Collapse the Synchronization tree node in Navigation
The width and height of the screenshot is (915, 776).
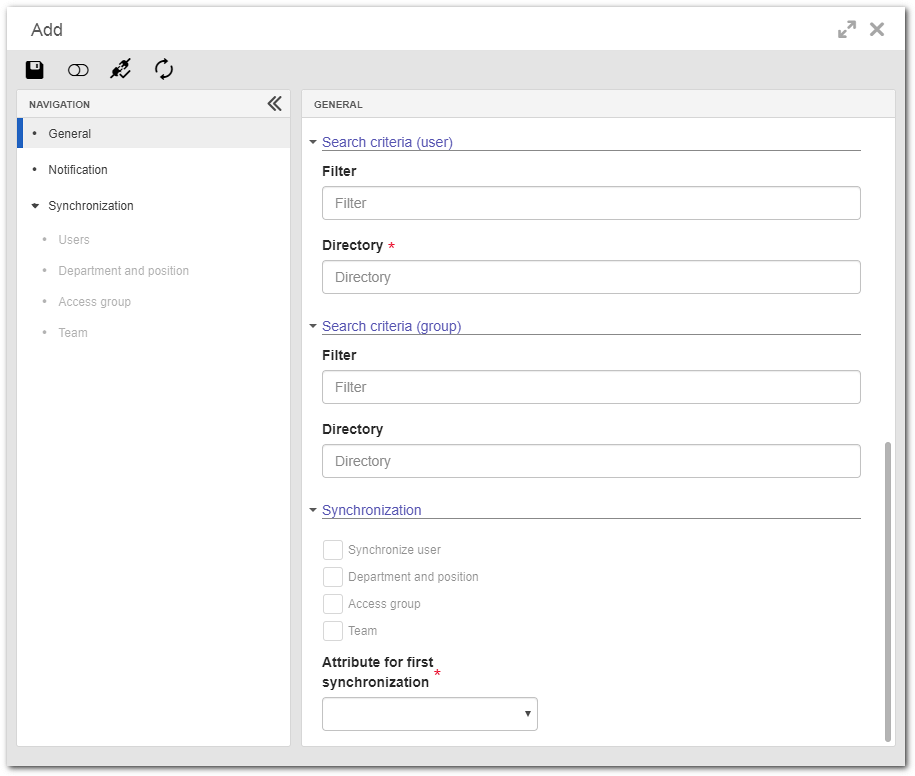[35, 206]
